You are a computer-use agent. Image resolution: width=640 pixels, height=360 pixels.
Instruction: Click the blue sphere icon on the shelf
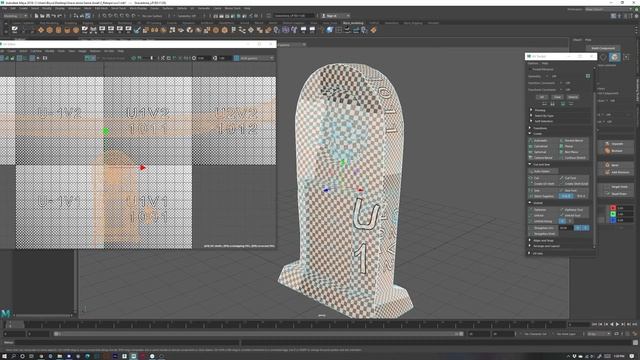point(329,30)
